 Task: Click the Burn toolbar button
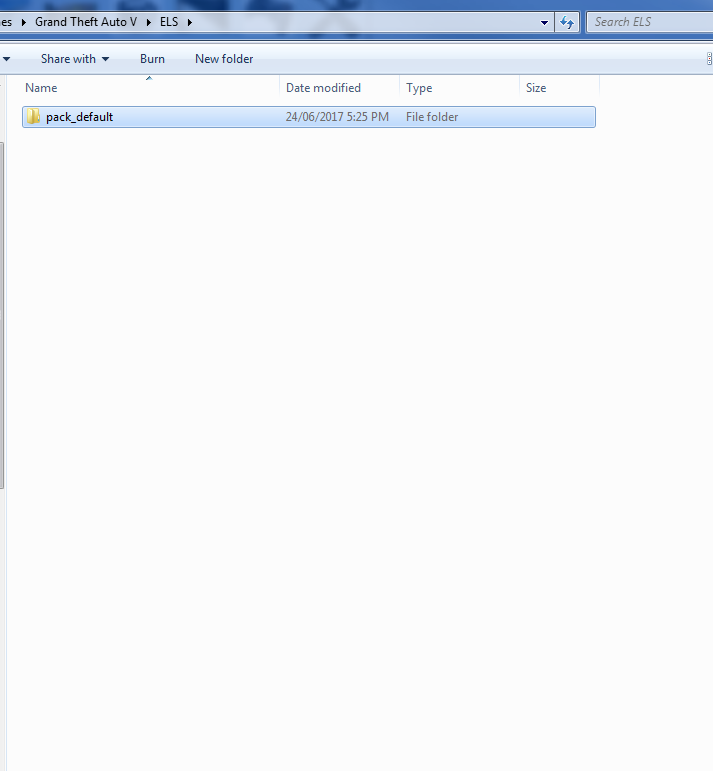click(x=152, y=59)
